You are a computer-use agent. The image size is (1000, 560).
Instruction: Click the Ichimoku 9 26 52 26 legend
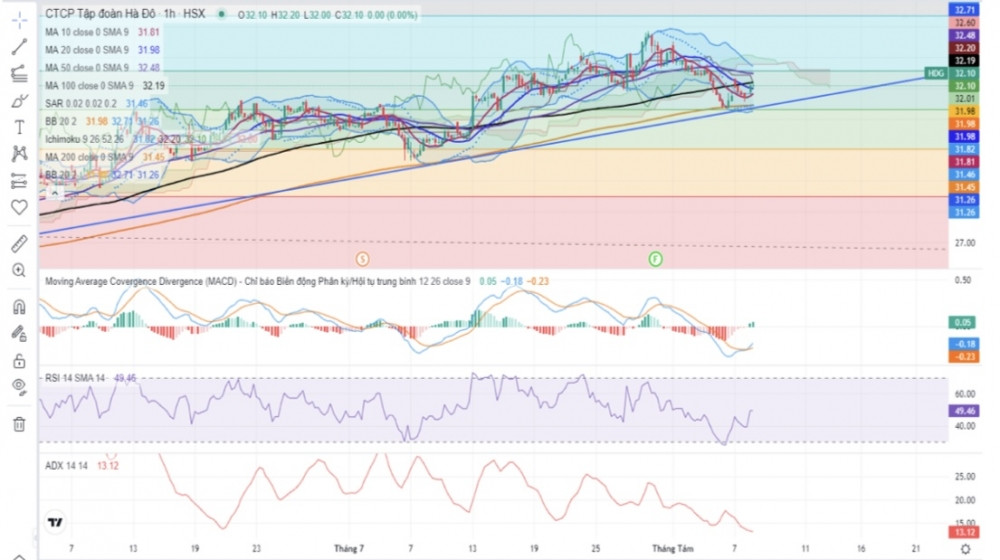pyautogui.click(x=85, y=139)
